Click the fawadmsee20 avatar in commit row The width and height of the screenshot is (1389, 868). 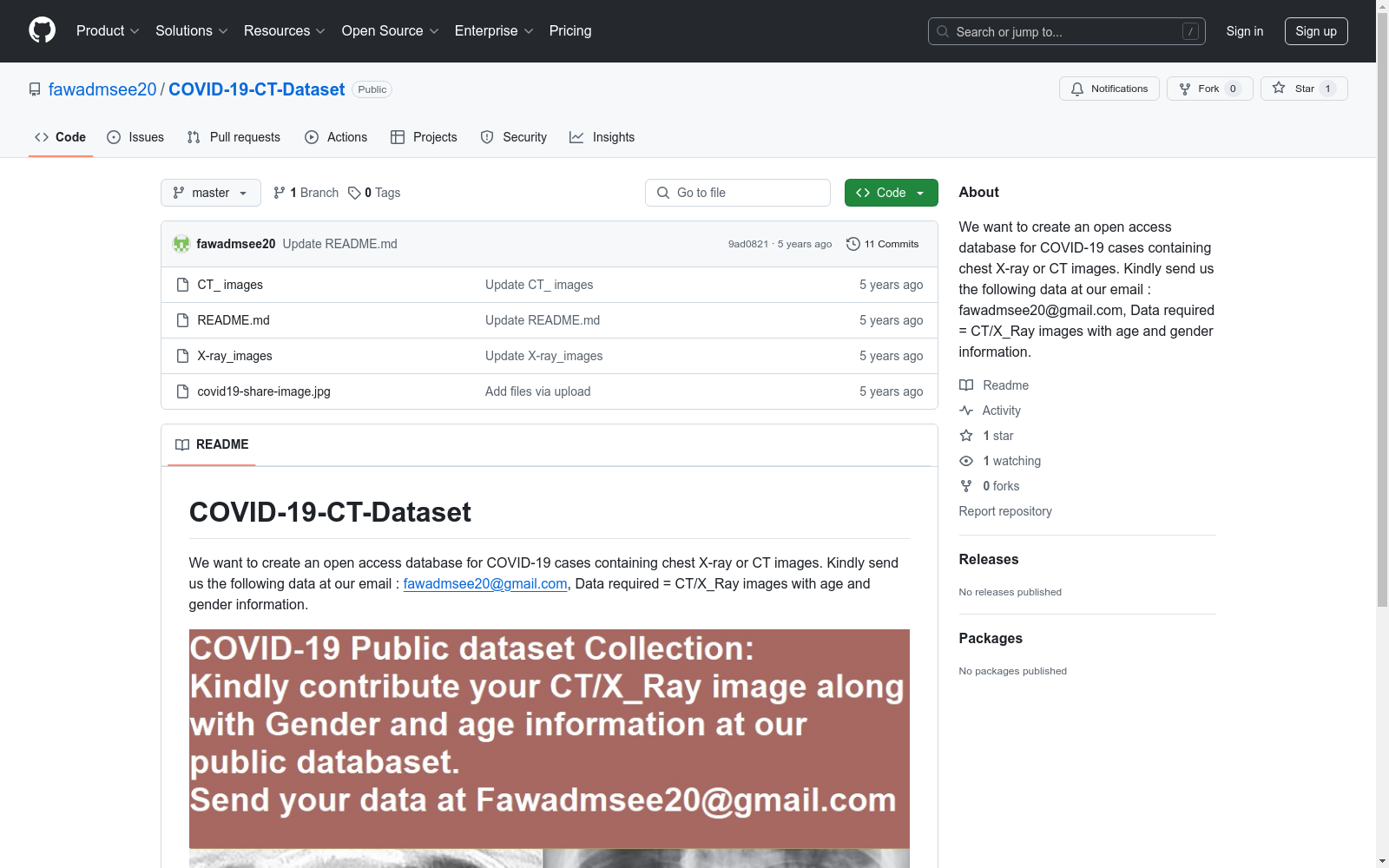[181, 244]
